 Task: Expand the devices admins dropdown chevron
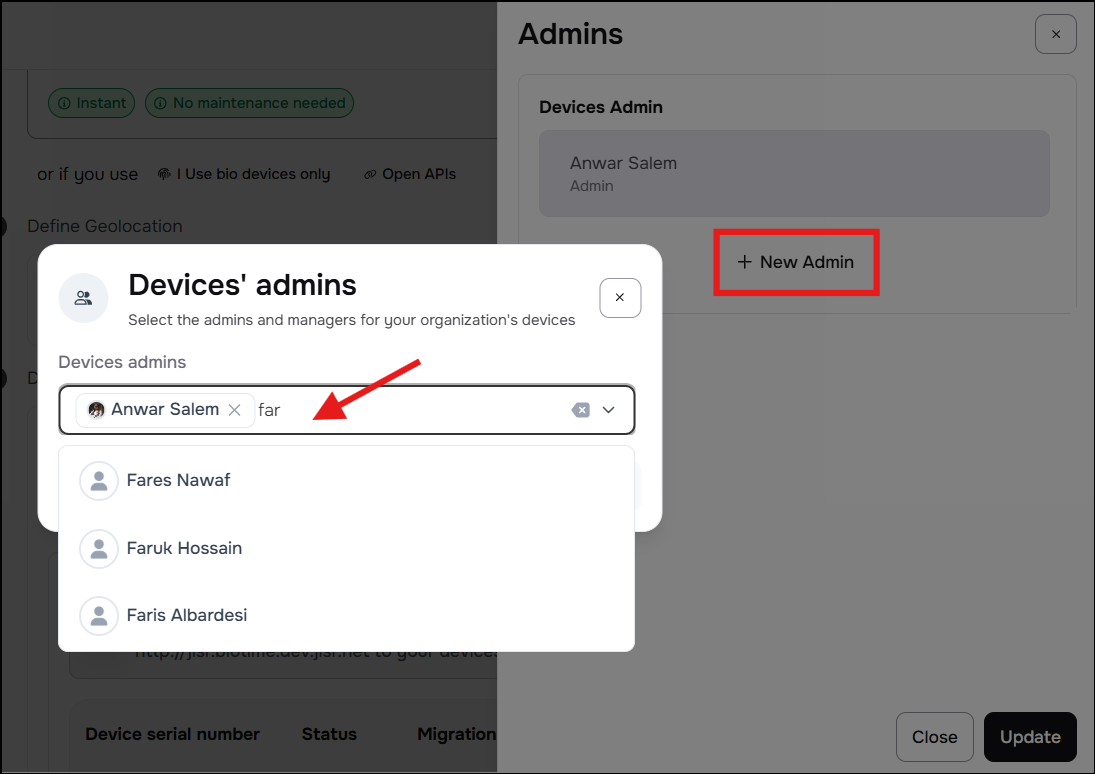pyautogui.click(x=609, y=410)
